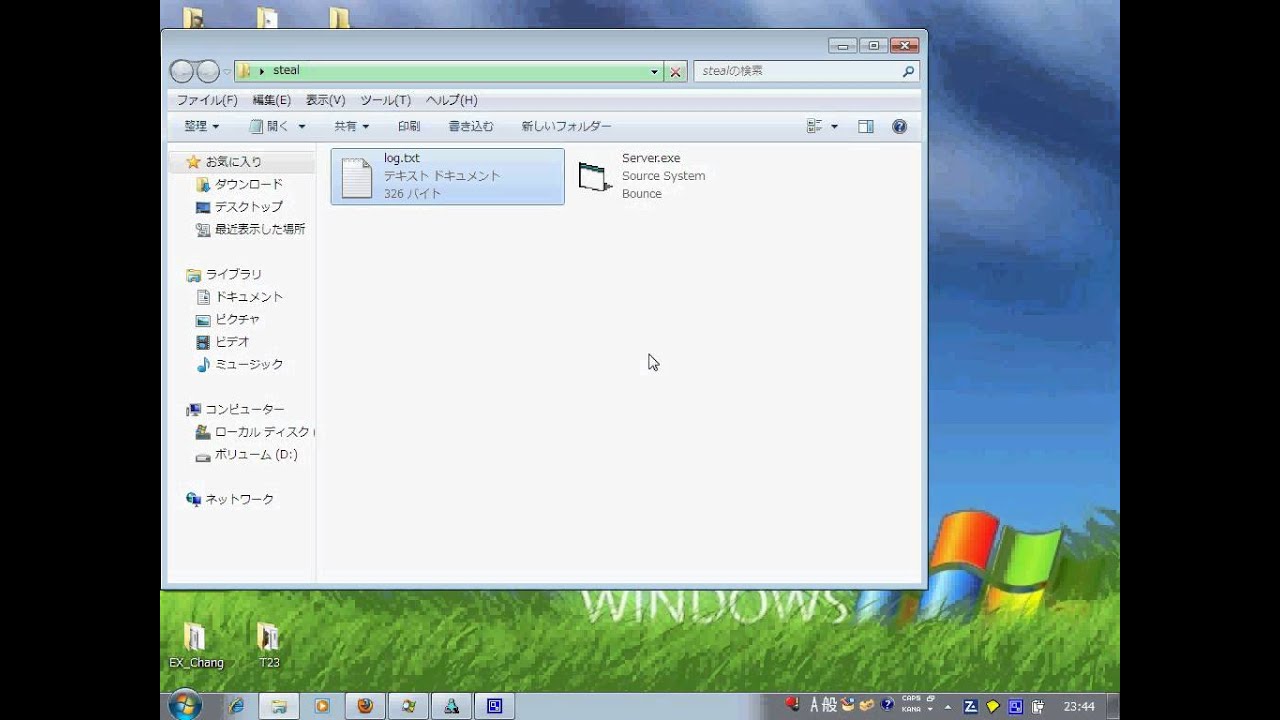Open the change view dropdown arrow
Screen dimensions: 1280x720
(834, 127)
